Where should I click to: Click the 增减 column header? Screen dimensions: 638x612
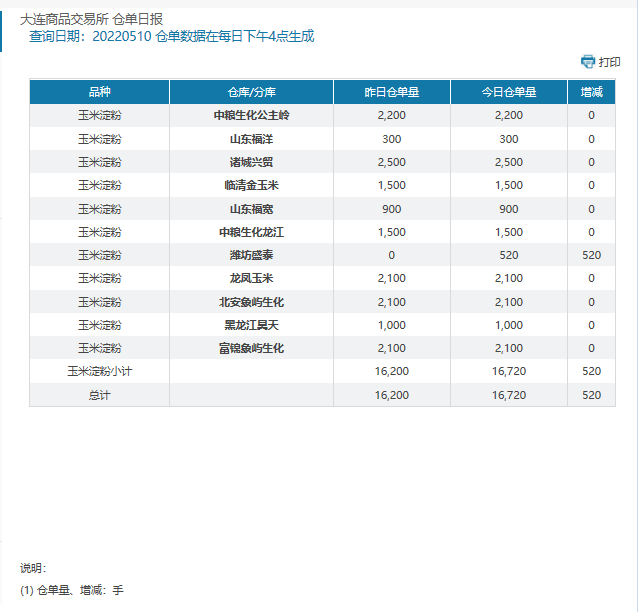(591, 92)
